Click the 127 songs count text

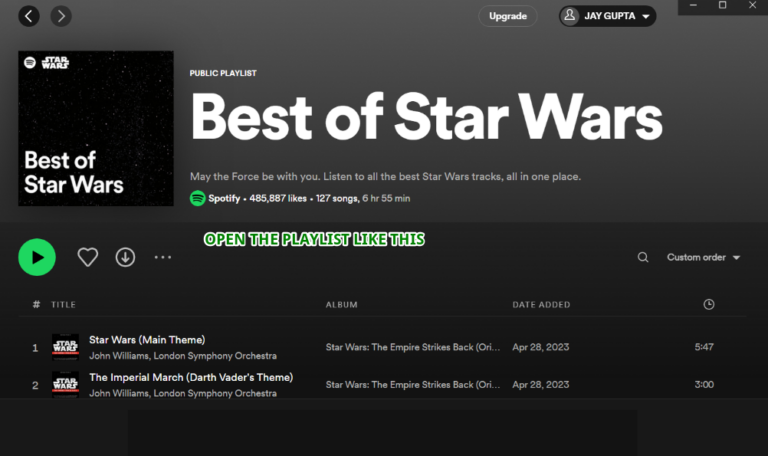point(337,198)
